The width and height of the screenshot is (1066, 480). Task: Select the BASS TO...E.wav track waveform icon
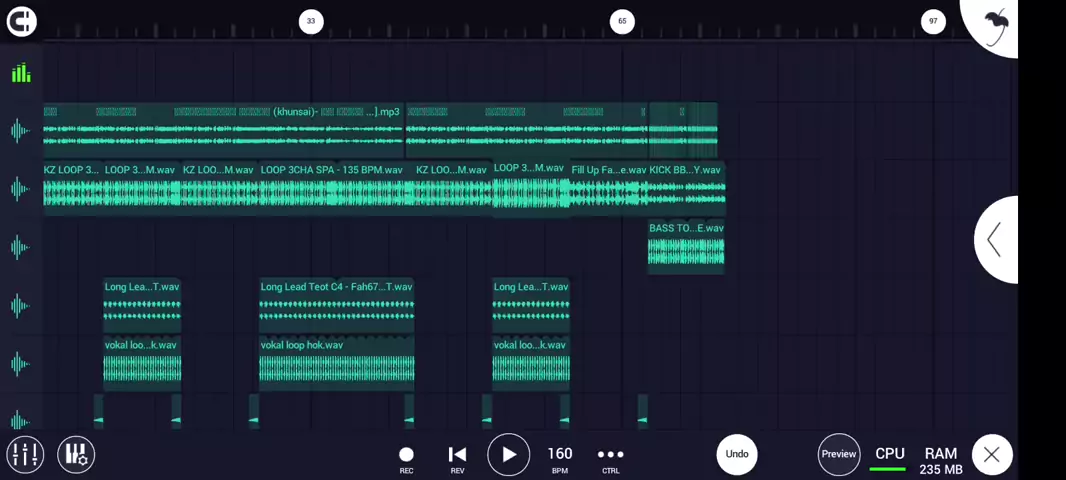pos(21,247)
